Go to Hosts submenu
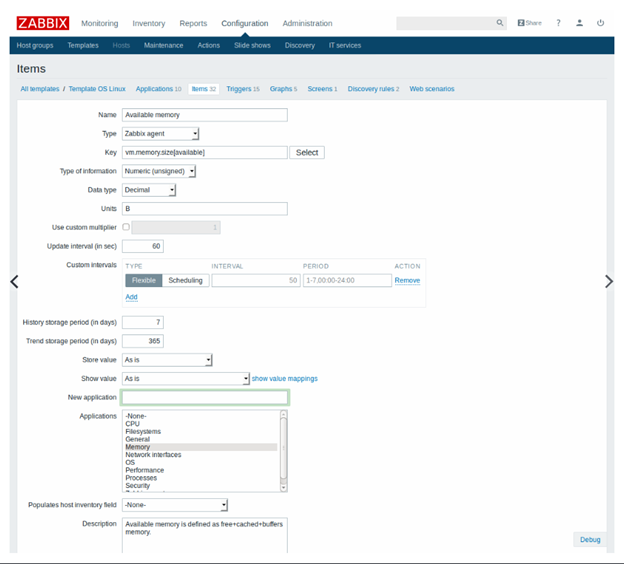Viewport: 624px width, 564px height. coord(121,45)
